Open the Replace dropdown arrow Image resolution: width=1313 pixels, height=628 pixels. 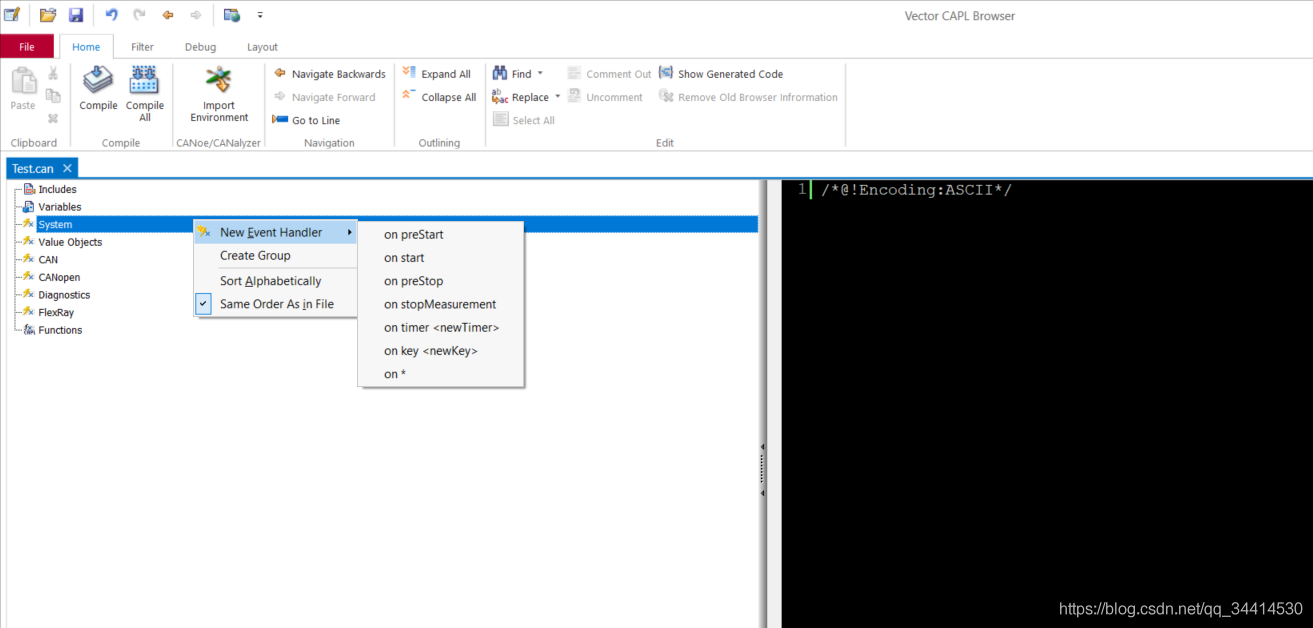pyautogui.click(x=558, y=97)
